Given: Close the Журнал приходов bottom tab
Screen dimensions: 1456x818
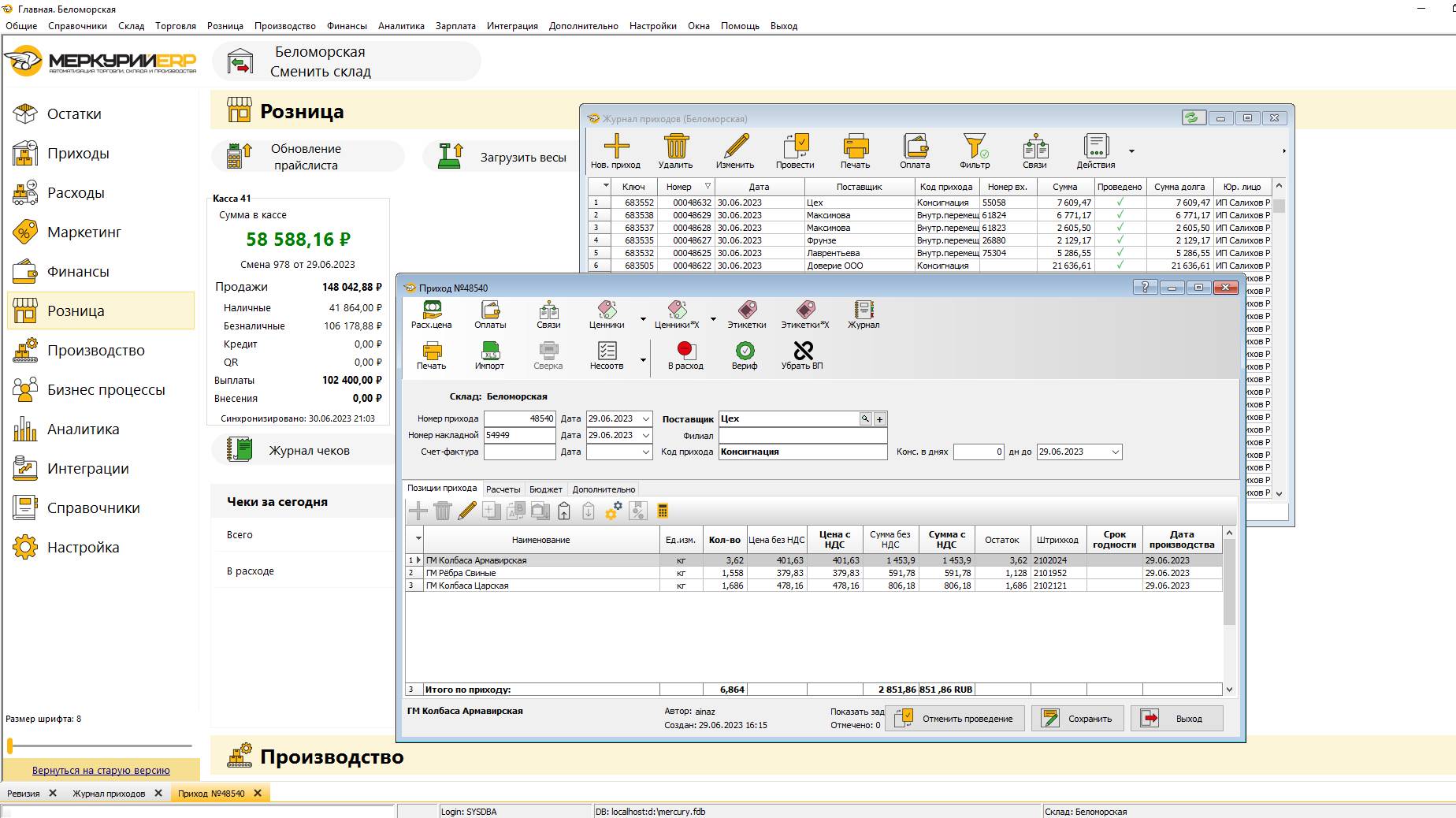Looking at the screenshot, I should 158,794.
